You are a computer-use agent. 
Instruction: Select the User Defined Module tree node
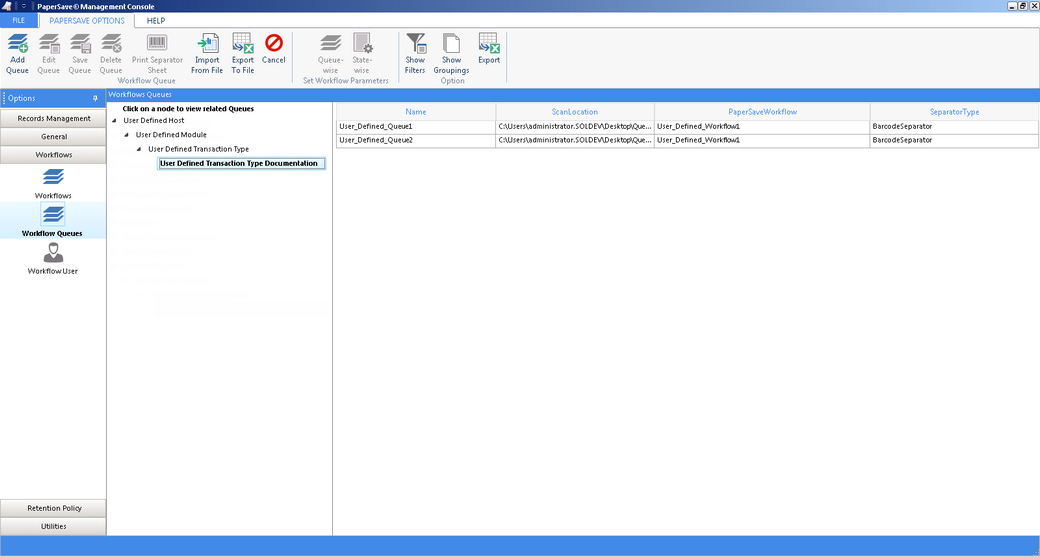click(x=171, y=135)
